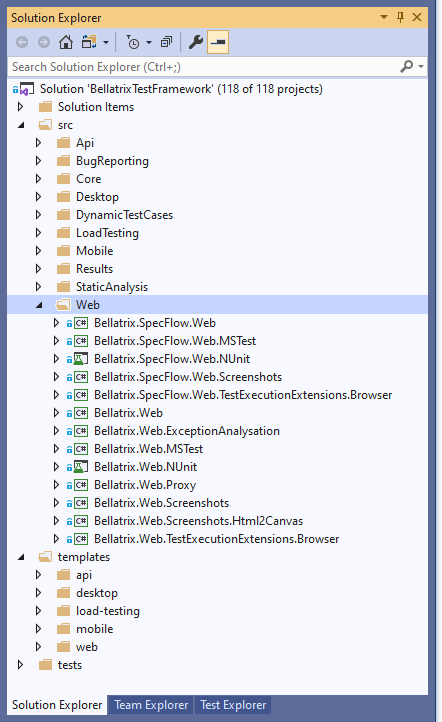Expand Bellatrix.SpecFlow.Web.NUnit project node
Image resolution: width=442 pixels, height=722 pixels.
pos(56,359)
